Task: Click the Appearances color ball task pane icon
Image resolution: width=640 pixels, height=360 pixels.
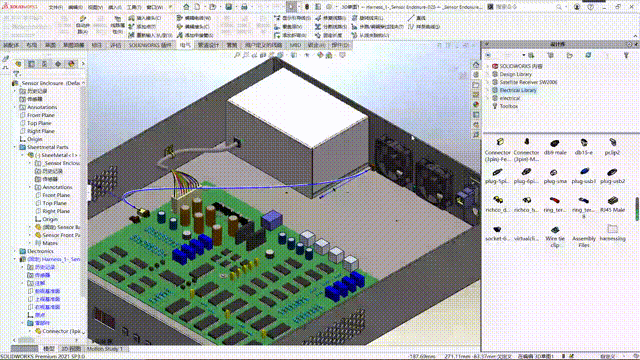Action: (x=476, y=104)
